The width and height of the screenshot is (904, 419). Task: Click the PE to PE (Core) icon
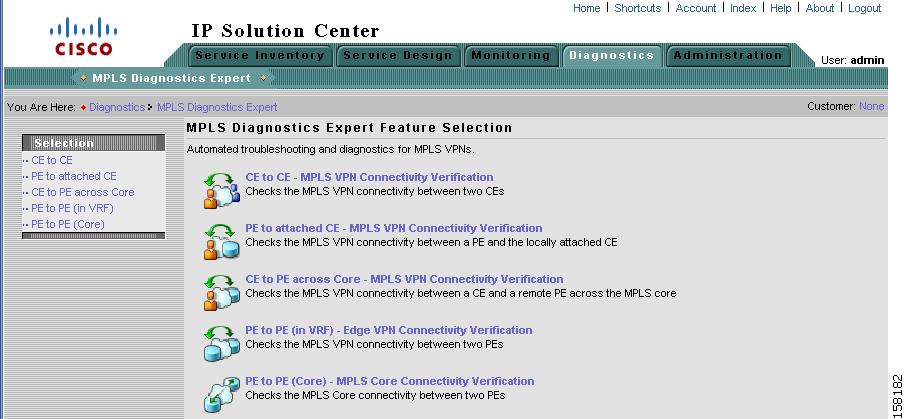pos(221,394)
